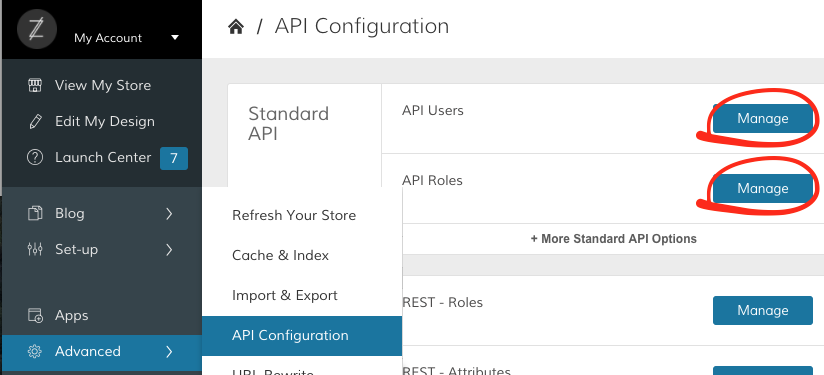
Task: Expand the Set-up menu chevron
Action: click(x=169, y=249)
